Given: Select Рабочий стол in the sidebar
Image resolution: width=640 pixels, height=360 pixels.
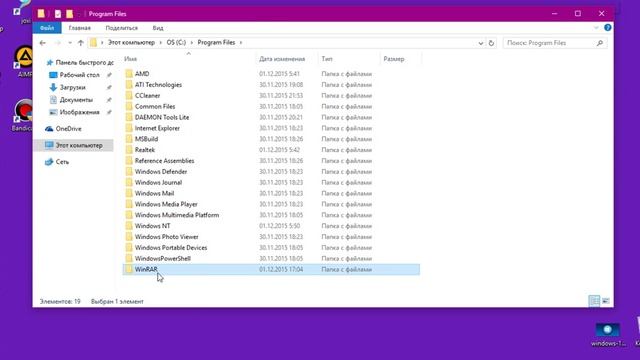Looking at the screenshot, I should [80, 75].
